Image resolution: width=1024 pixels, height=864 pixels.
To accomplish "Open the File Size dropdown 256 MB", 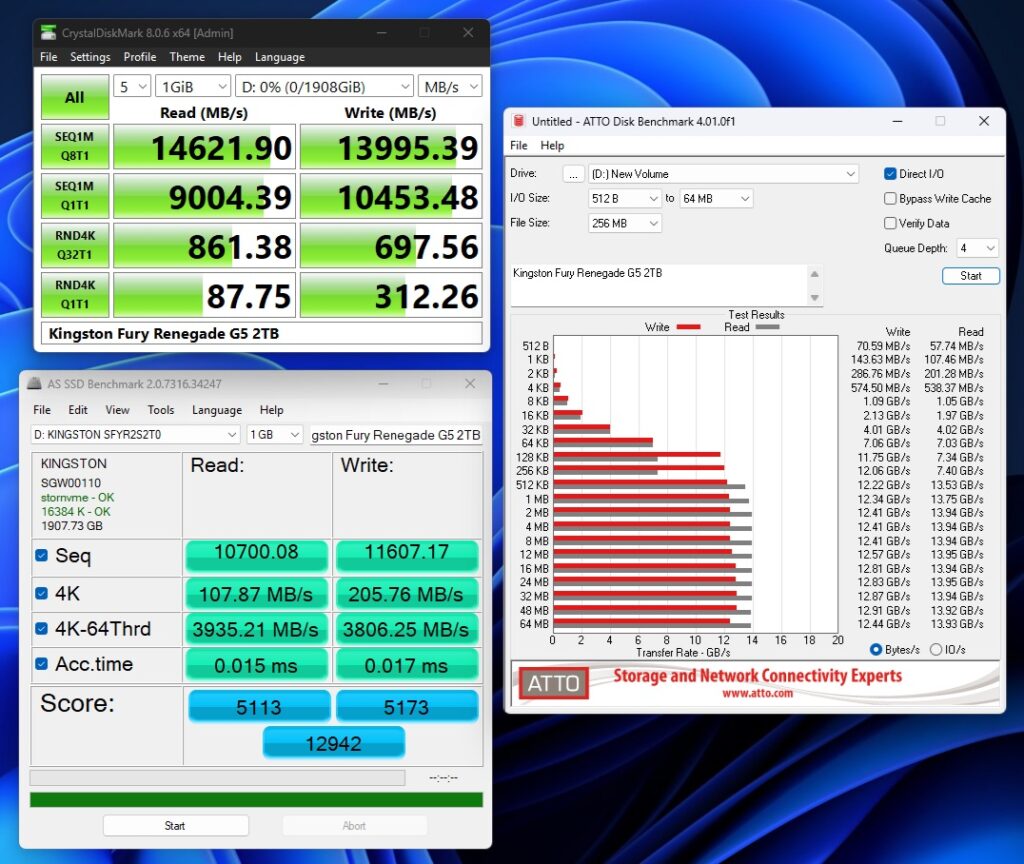I will (625, 223).
